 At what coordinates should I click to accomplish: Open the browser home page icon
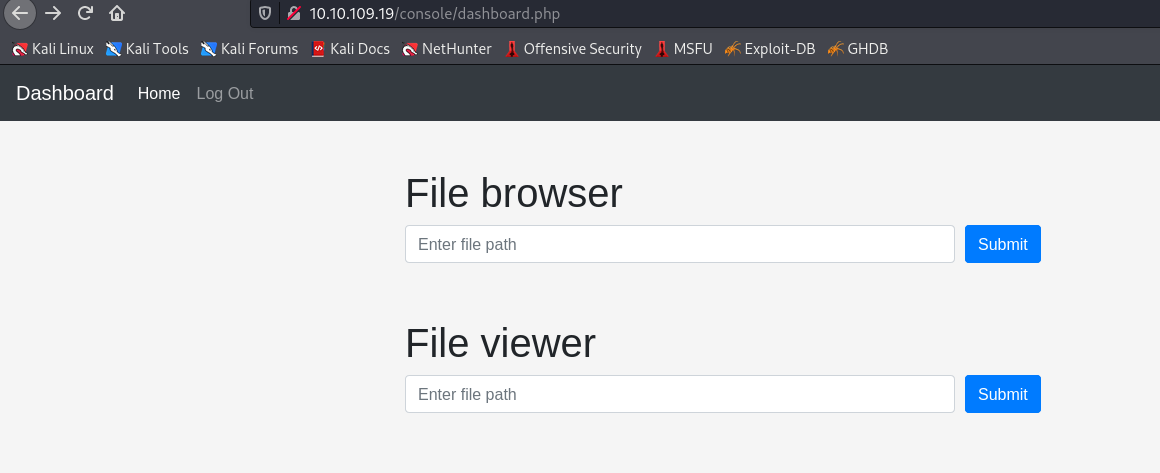[x=117, y=13]
